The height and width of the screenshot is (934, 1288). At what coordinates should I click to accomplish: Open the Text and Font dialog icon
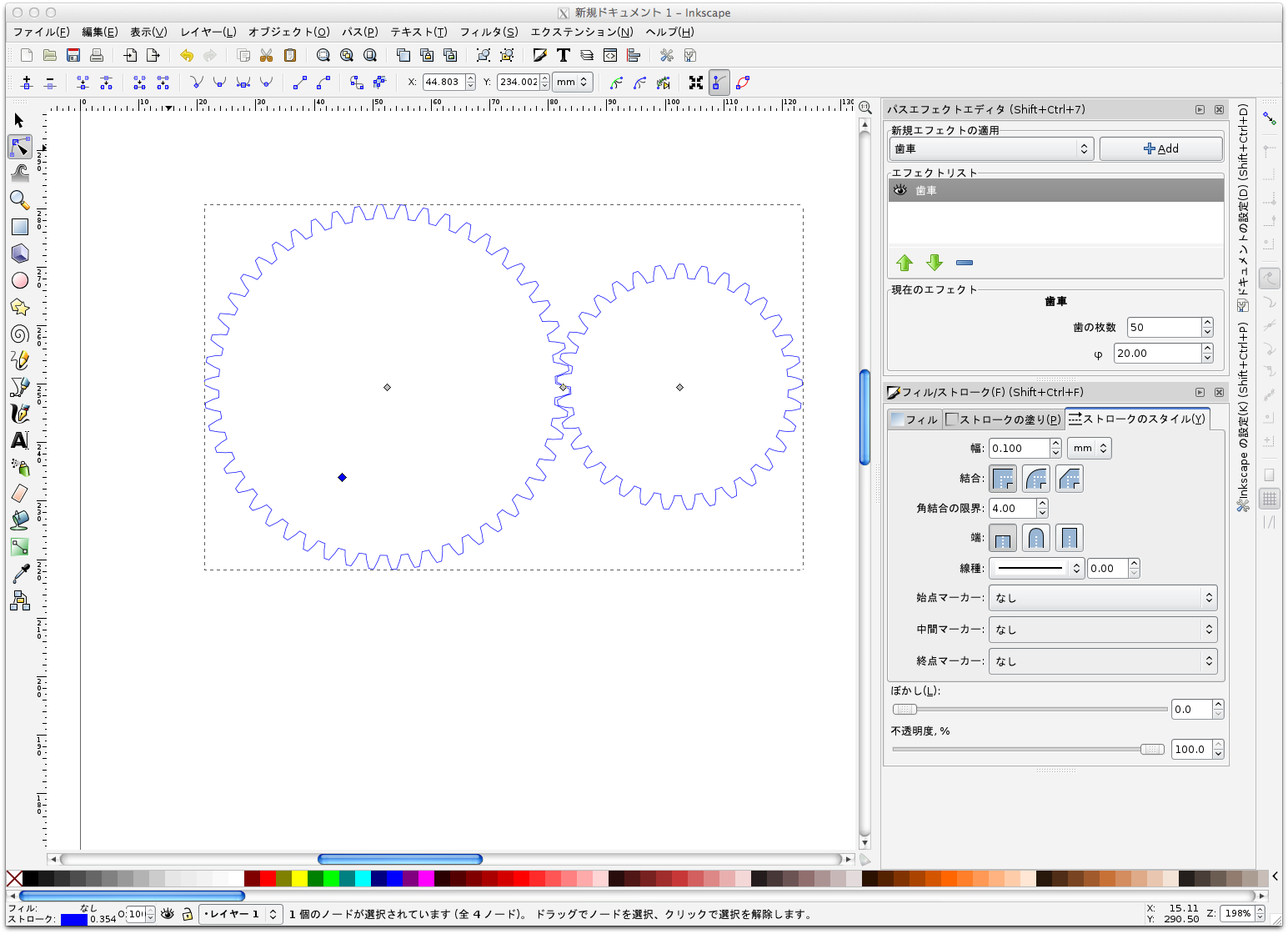(564, 55)
